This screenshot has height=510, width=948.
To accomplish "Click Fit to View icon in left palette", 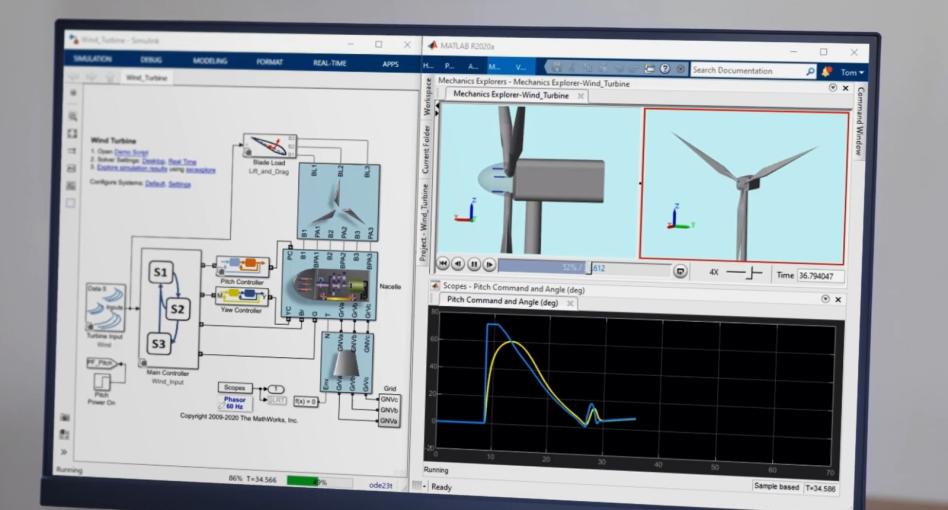I will (x=72, y=133).
